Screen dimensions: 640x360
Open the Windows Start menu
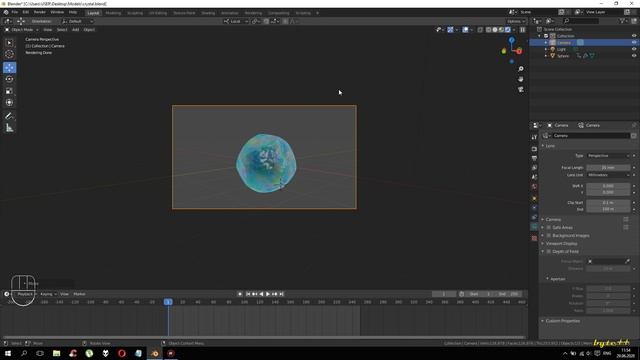pyautogui.click(x=8, y=353)
